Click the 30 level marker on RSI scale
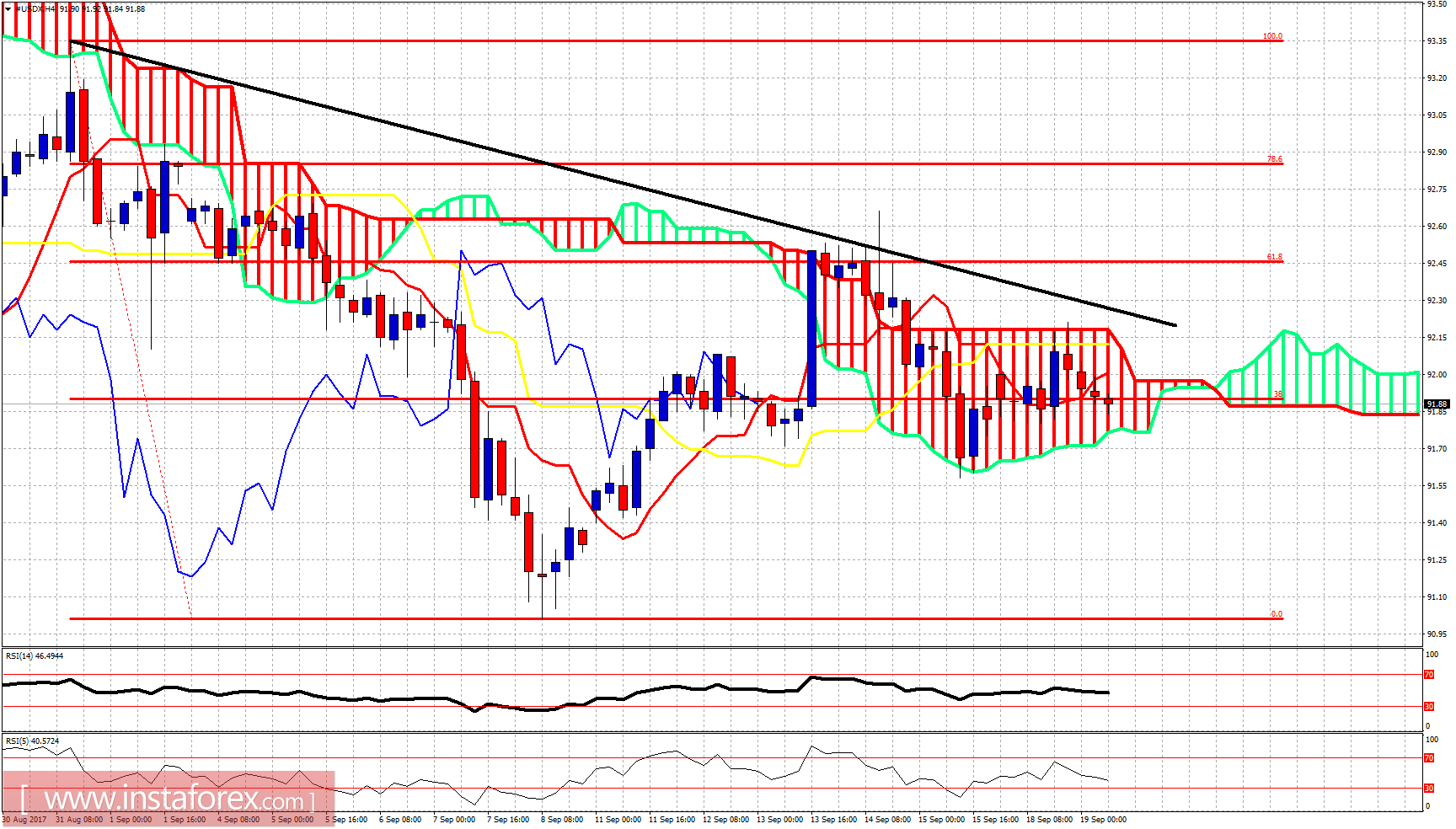The width and height of the screenshot is (1456, 829). pos(1430,707)
